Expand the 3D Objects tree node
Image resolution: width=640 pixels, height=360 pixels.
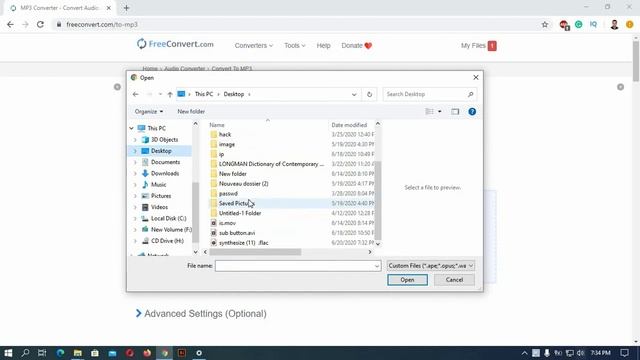(x=135, y=140)
